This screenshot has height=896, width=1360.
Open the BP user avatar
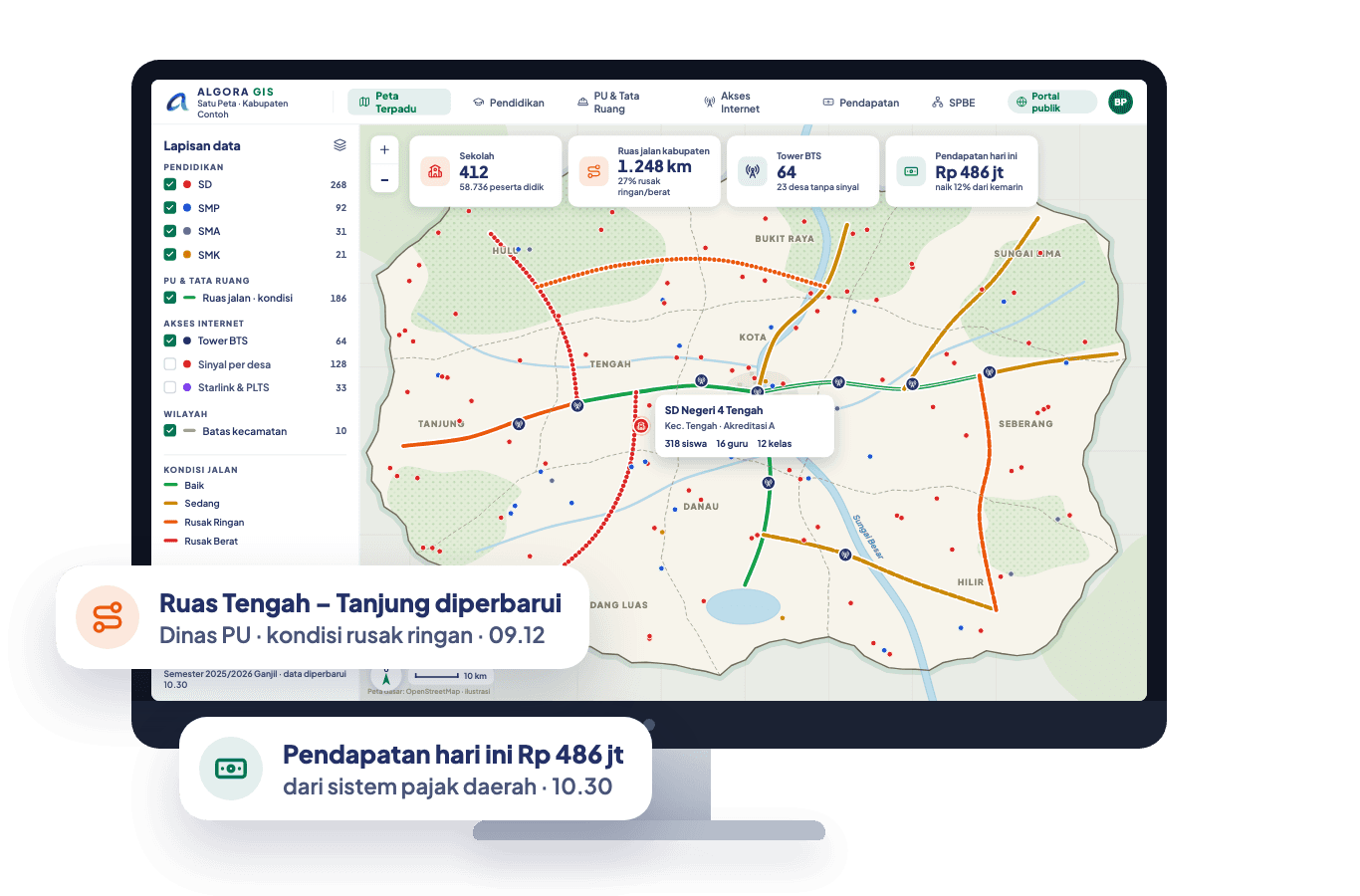(x=1120, y=102)
